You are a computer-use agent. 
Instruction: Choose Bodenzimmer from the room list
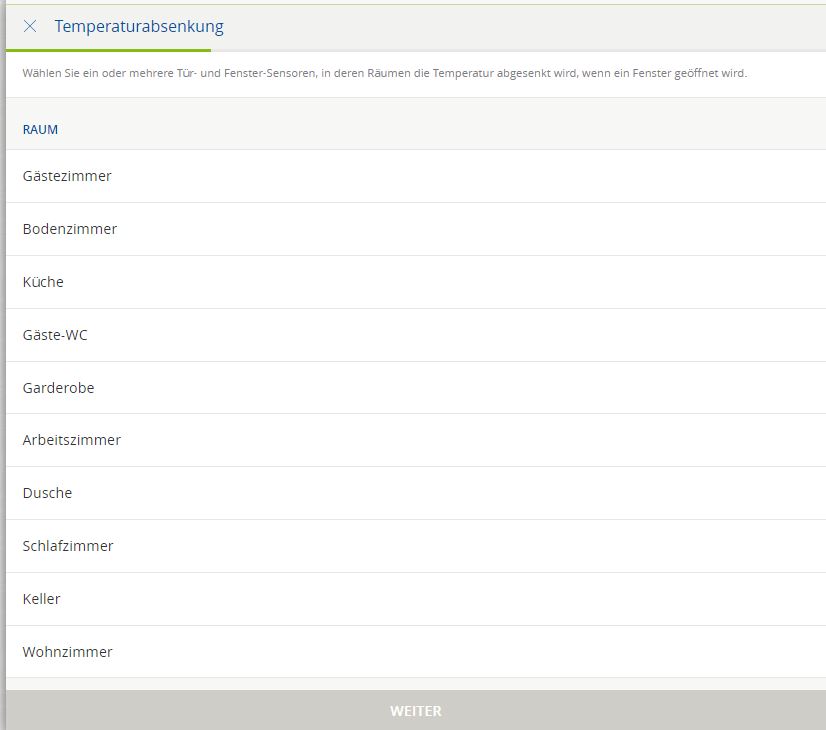(x=70, y=229)
